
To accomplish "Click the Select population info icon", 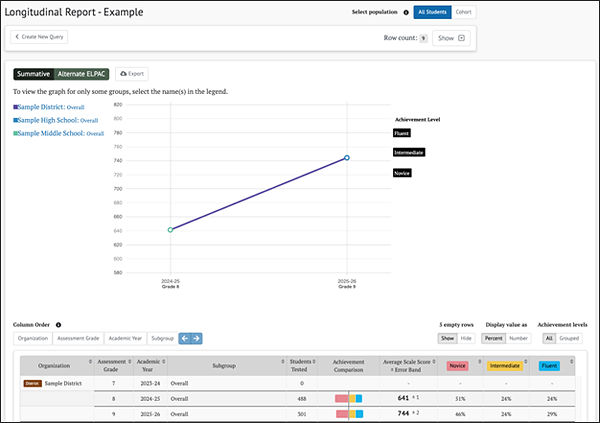I will pos(406,12).
